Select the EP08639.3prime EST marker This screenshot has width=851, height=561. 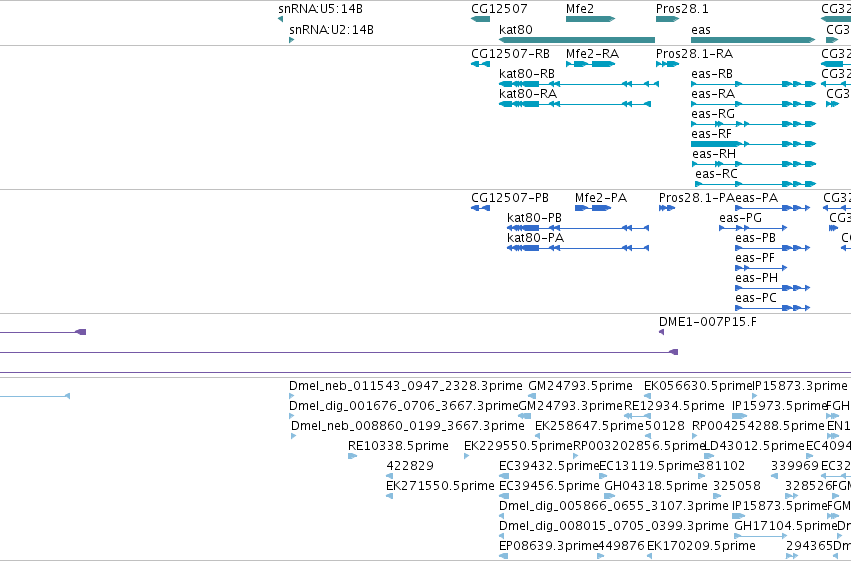coord(503,556)
